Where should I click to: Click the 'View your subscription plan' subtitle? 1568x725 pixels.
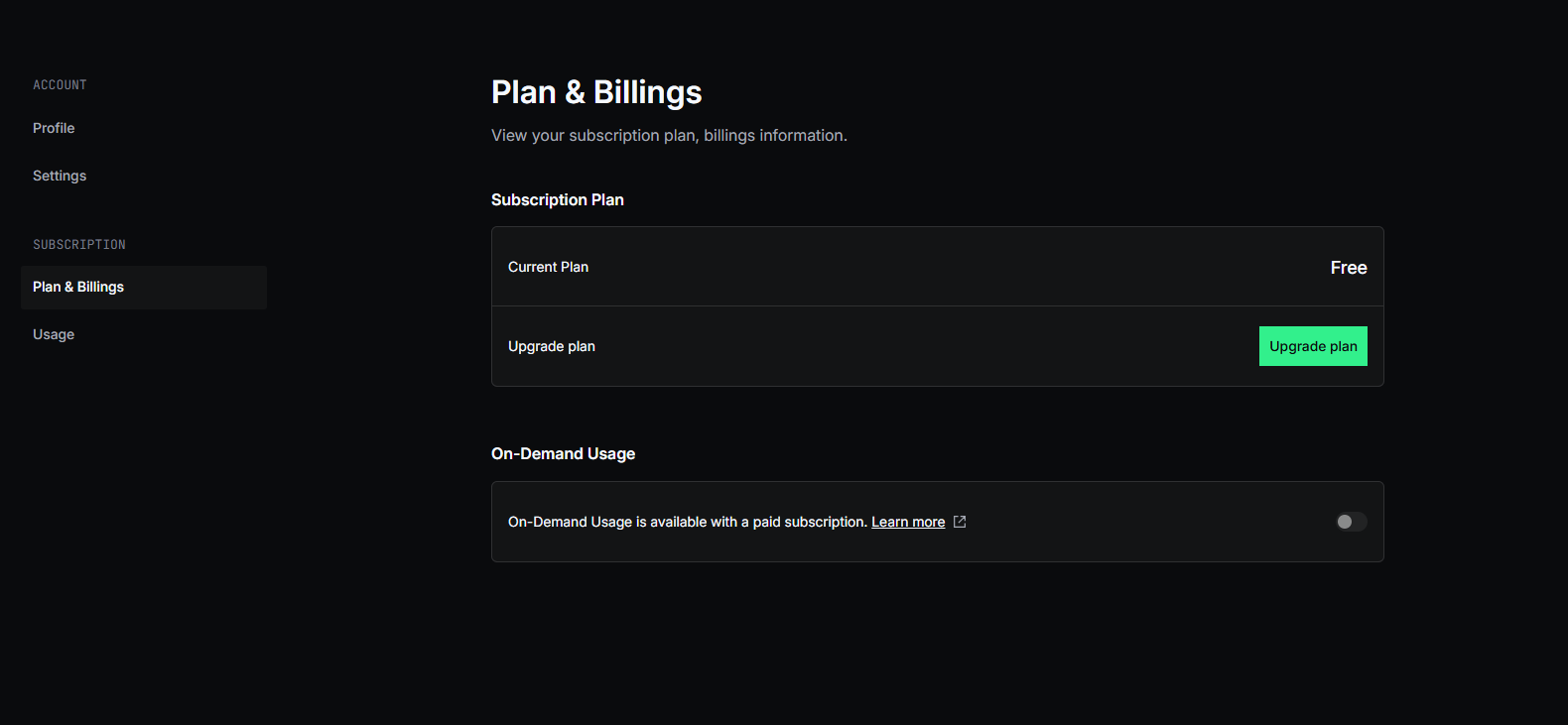point(668,135)
